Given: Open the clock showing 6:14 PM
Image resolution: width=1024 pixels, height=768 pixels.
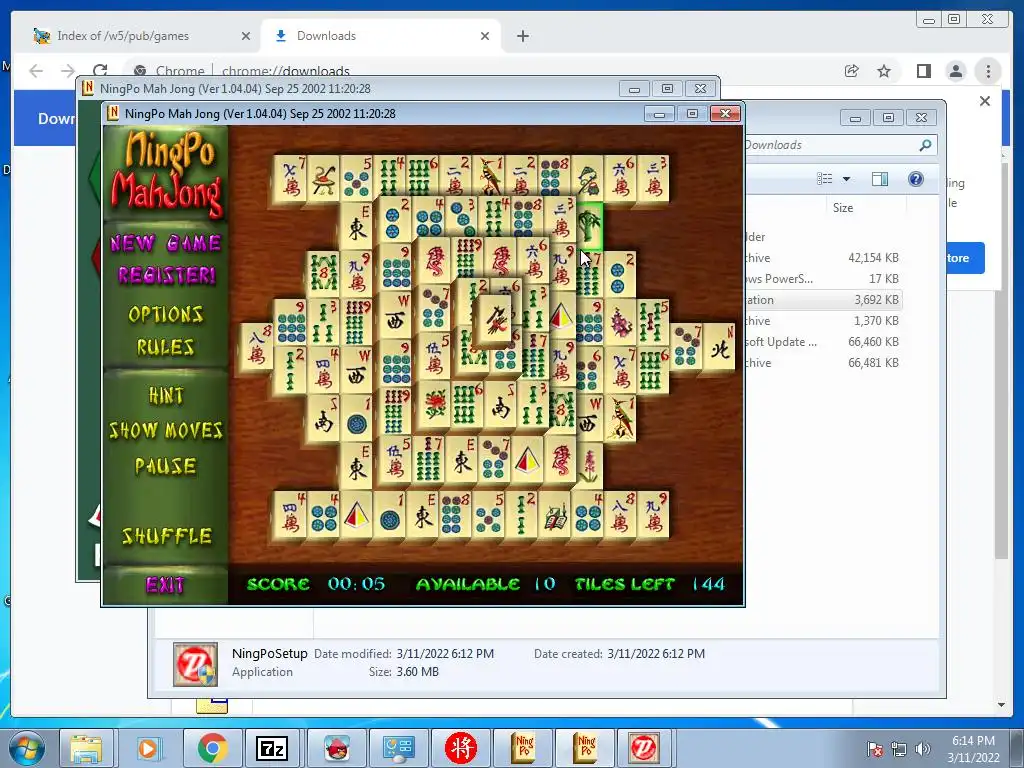Looking at the screenshot, I should click(973, 749).
